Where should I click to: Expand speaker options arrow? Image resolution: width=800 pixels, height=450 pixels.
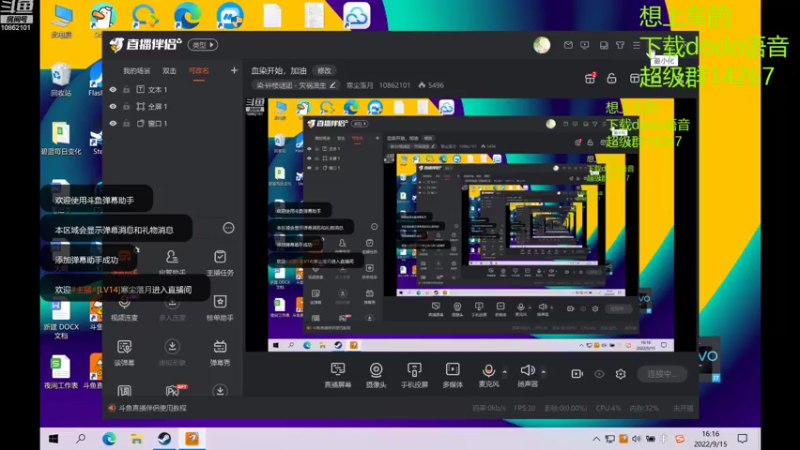pos(543,372)
